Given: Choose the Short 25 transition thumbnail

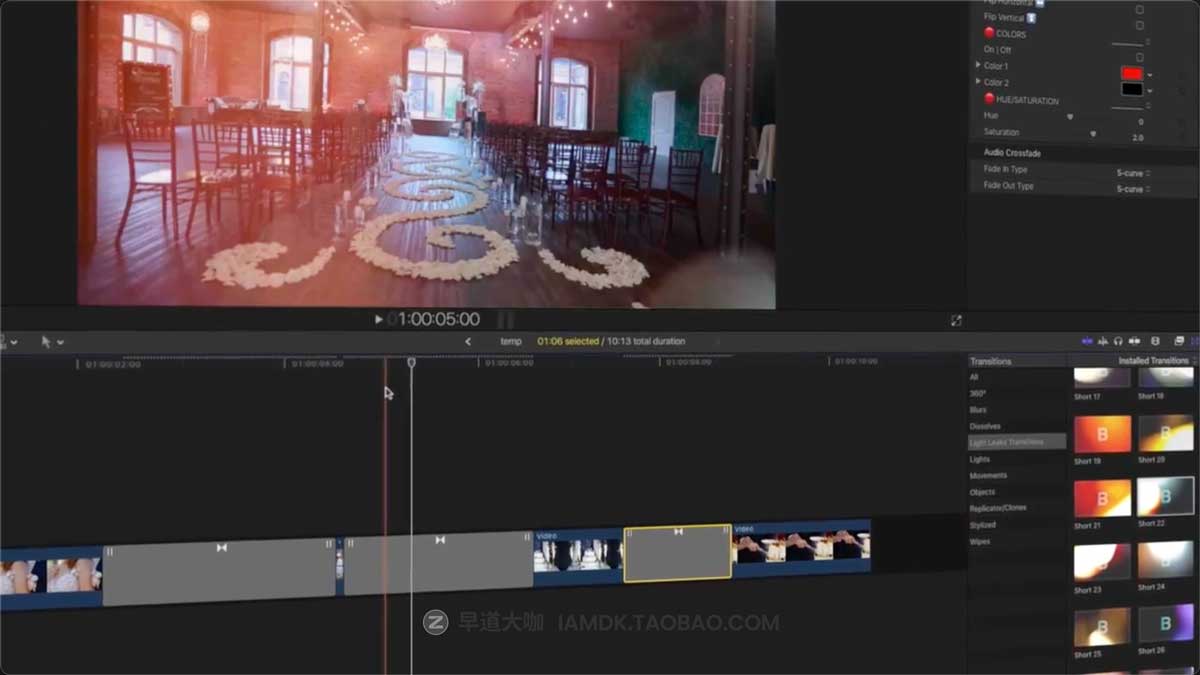Looking at the screenshot, I should (x=1102, y=627).
